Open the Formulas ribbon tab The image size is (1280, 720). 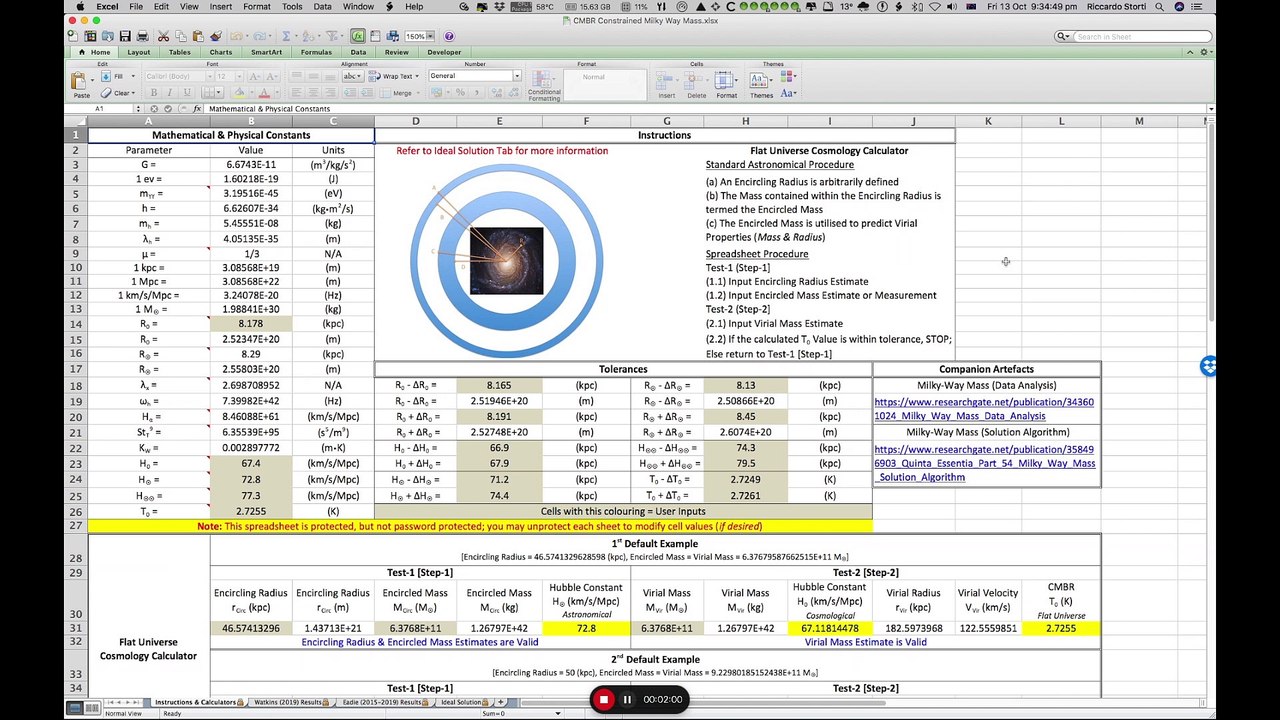click(x=316, y=52)
